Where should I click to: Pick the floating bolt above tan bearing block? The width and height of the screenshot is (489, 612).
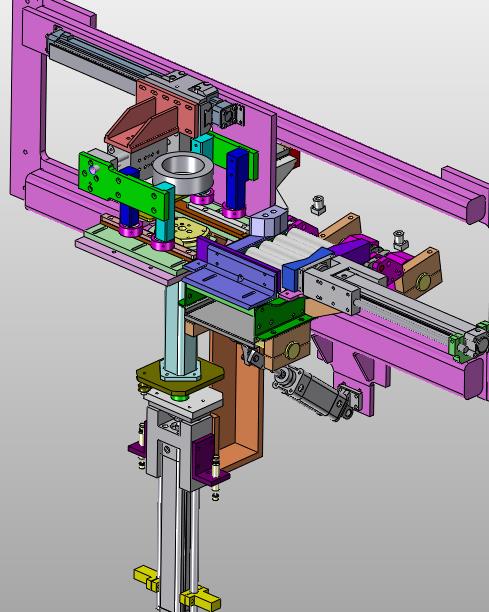click(x=400, y=240)
